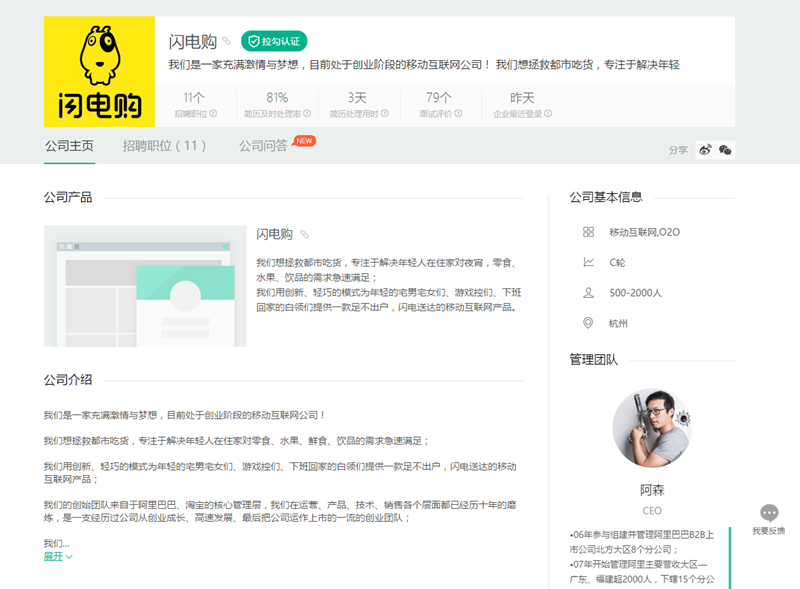This screenshot has height=589, width=800.
Task: Click the help icon next to 面试评价
Action: 458,113
